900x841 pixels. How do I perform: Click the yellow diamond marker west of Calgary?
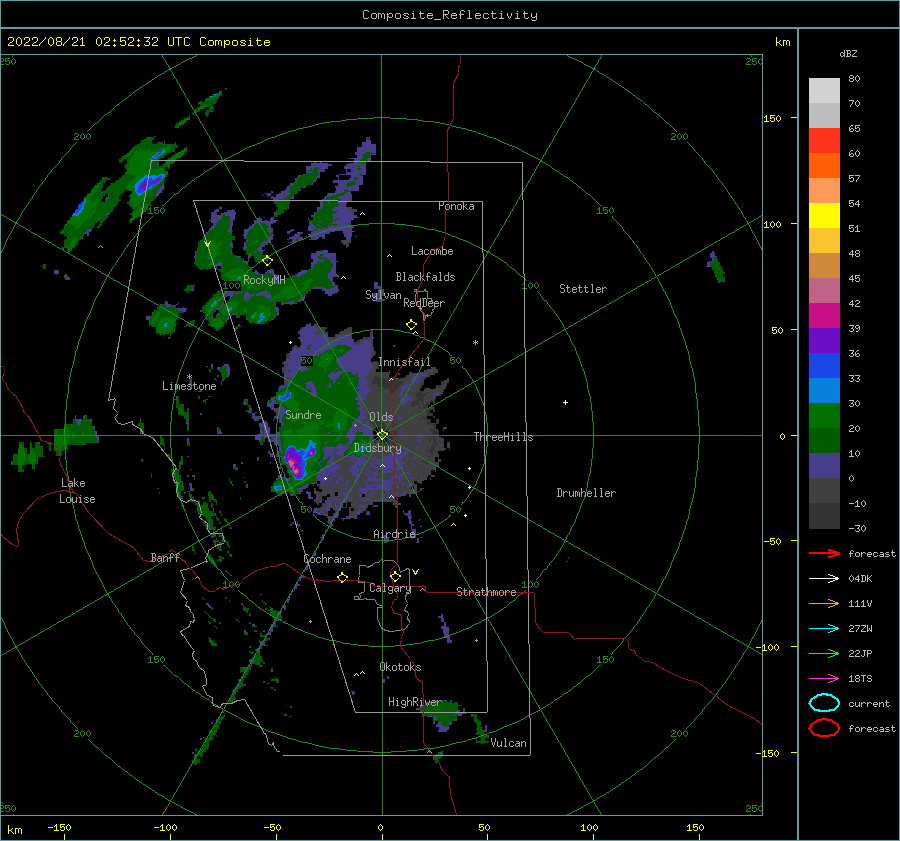pyautogui.click(x=342, y=578)
